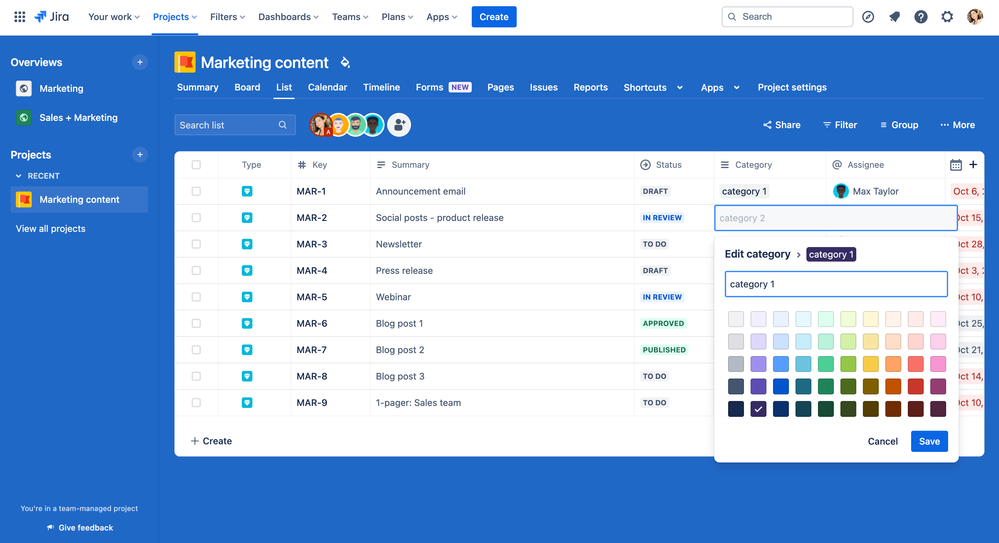999x543 pixels.
Task: Click the Jira logo
Action: [52, 17]
